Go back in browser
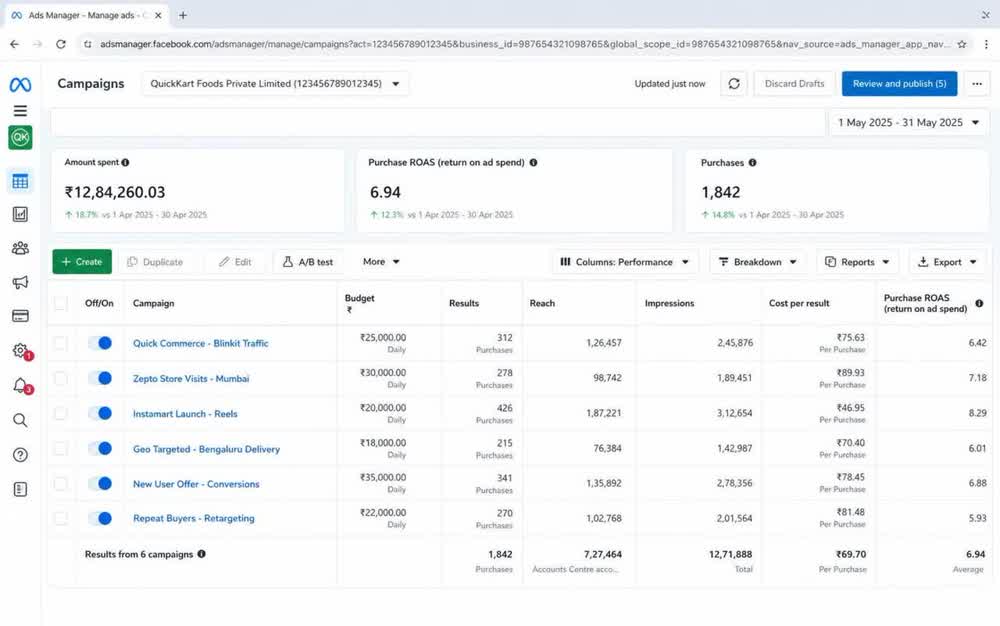 tap(15, 44)
